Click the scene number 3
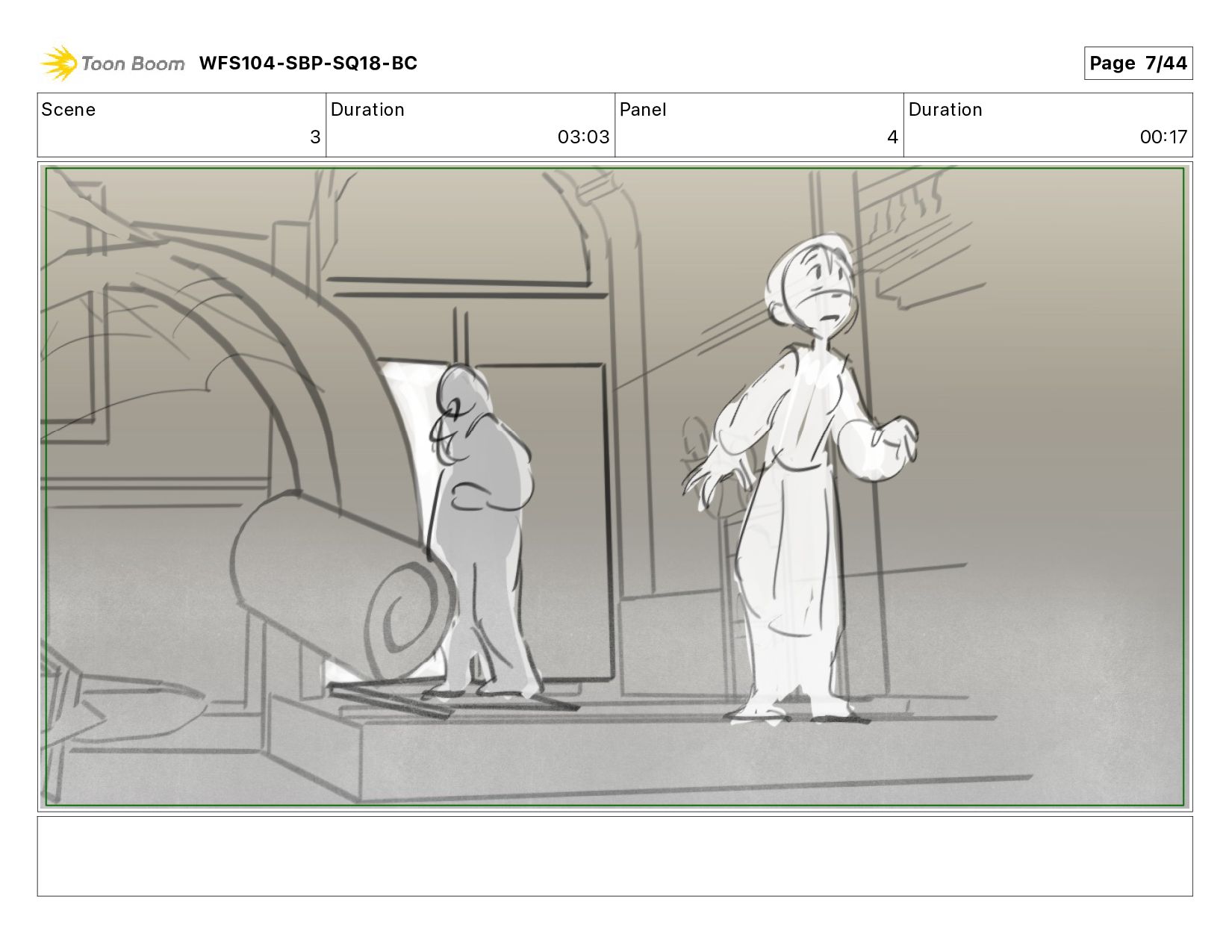This screenshot has height=952, width=1232. tap(315, 137)
